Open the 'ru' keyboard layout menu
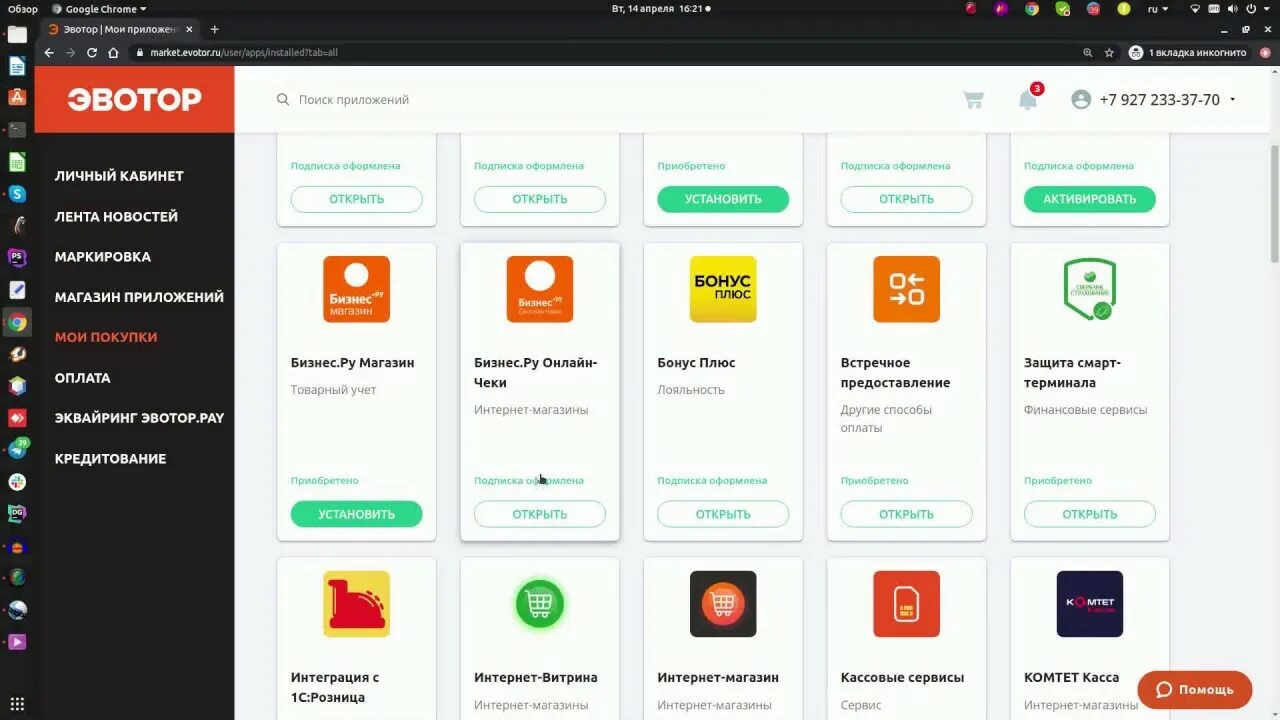The image size is (1280, 720). [x=1158, y=9]
